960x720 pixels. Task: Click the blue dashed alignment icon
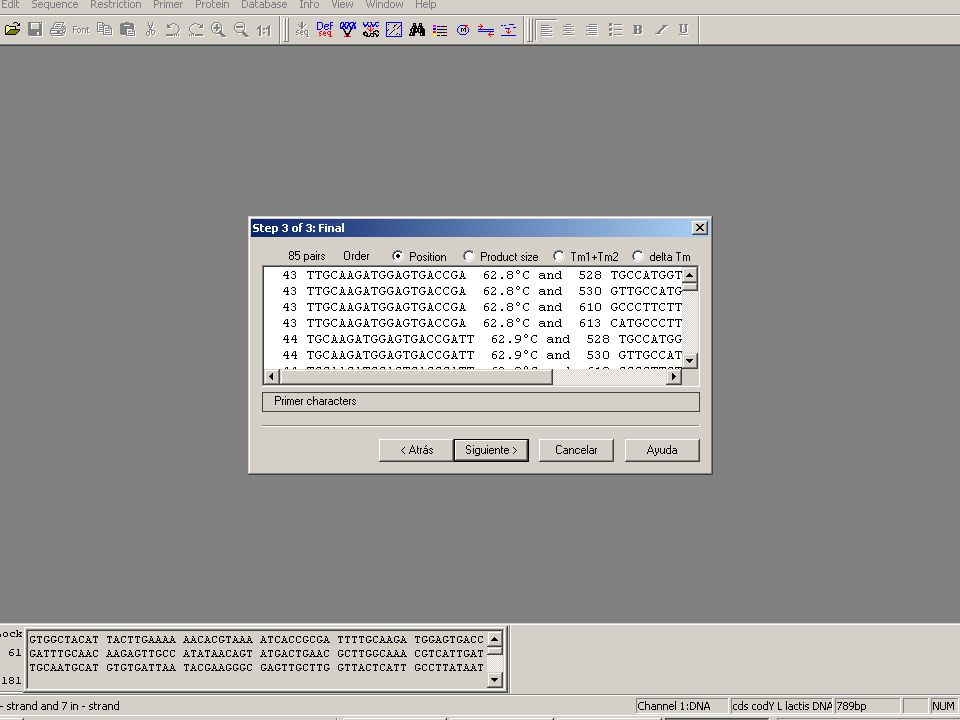point(508,29)
